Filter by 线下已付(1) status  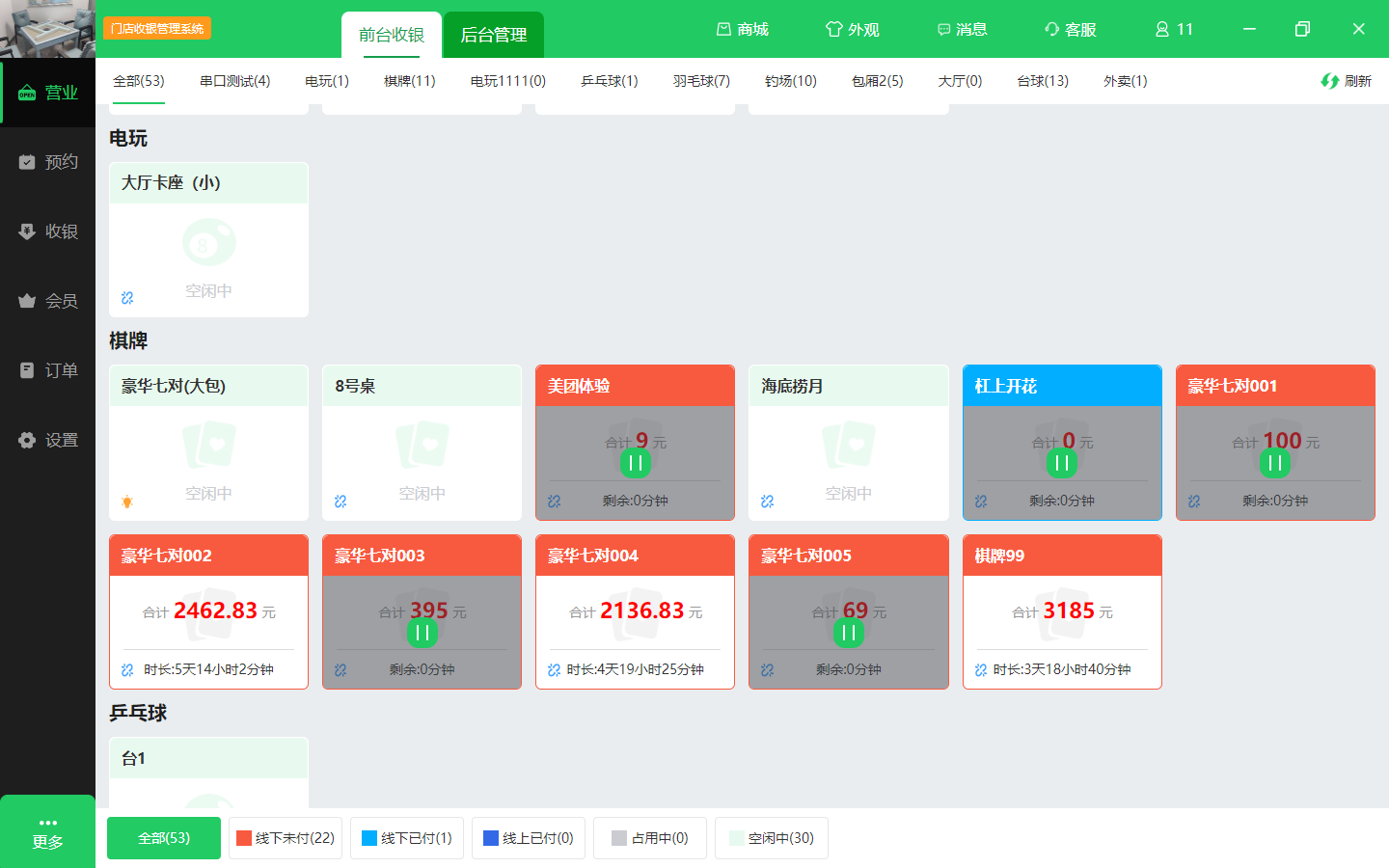(x=407, y=838)
